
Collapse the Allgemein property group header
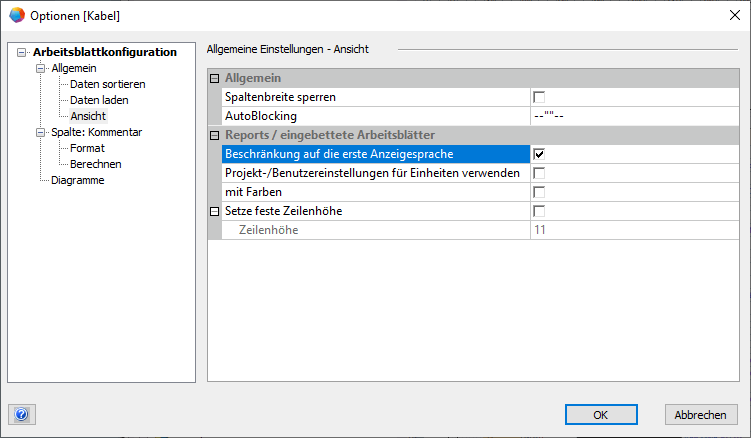215,78
